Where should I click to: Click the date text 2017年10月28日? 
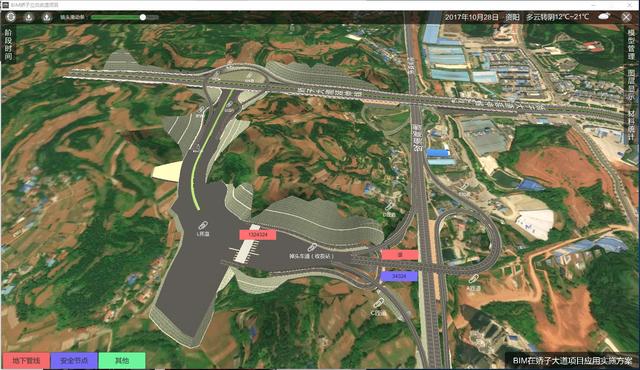click(471, 17)
